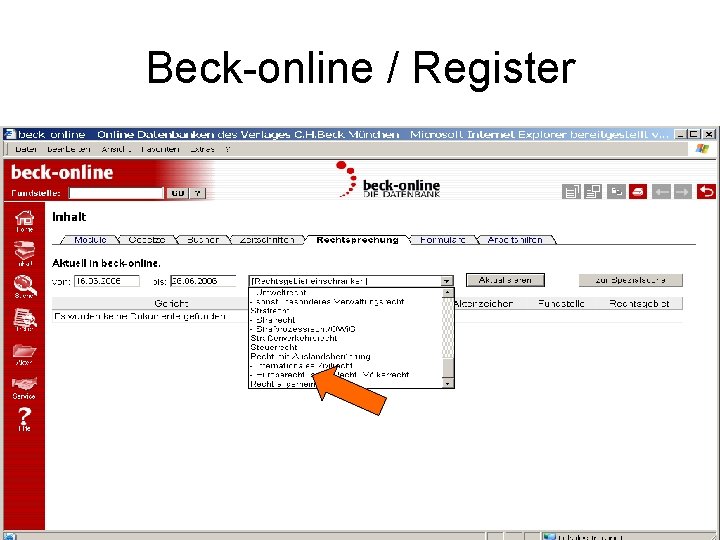
Task: Click the Go button next to Fundstelle
Action: [177, 193]
